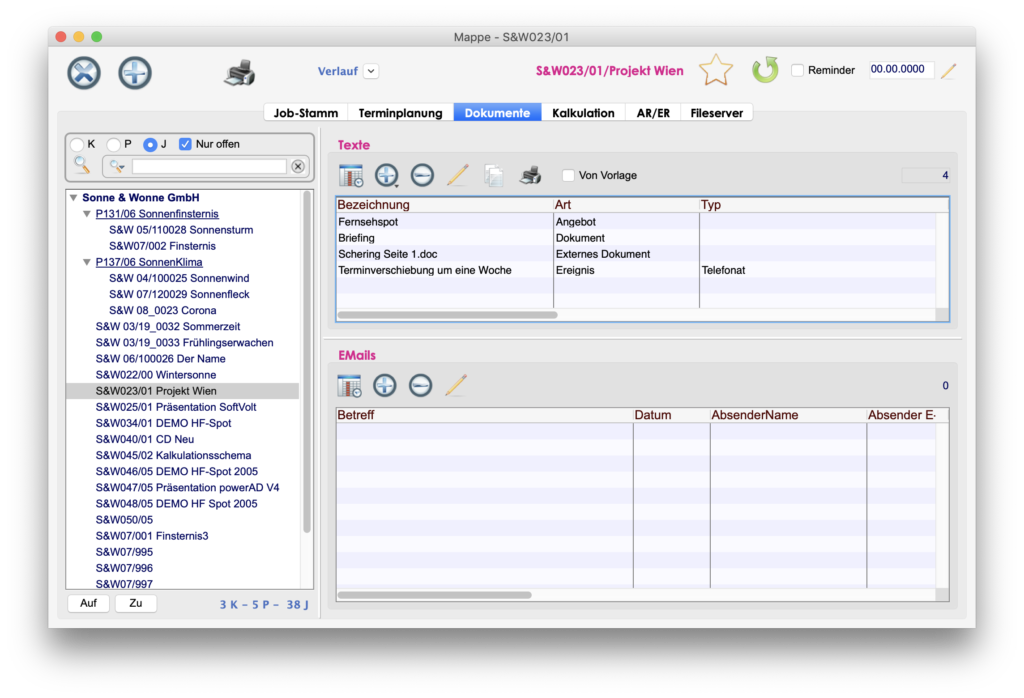
Task: Select the Fernsehspot row in Texte
Action: pos(637,222)
